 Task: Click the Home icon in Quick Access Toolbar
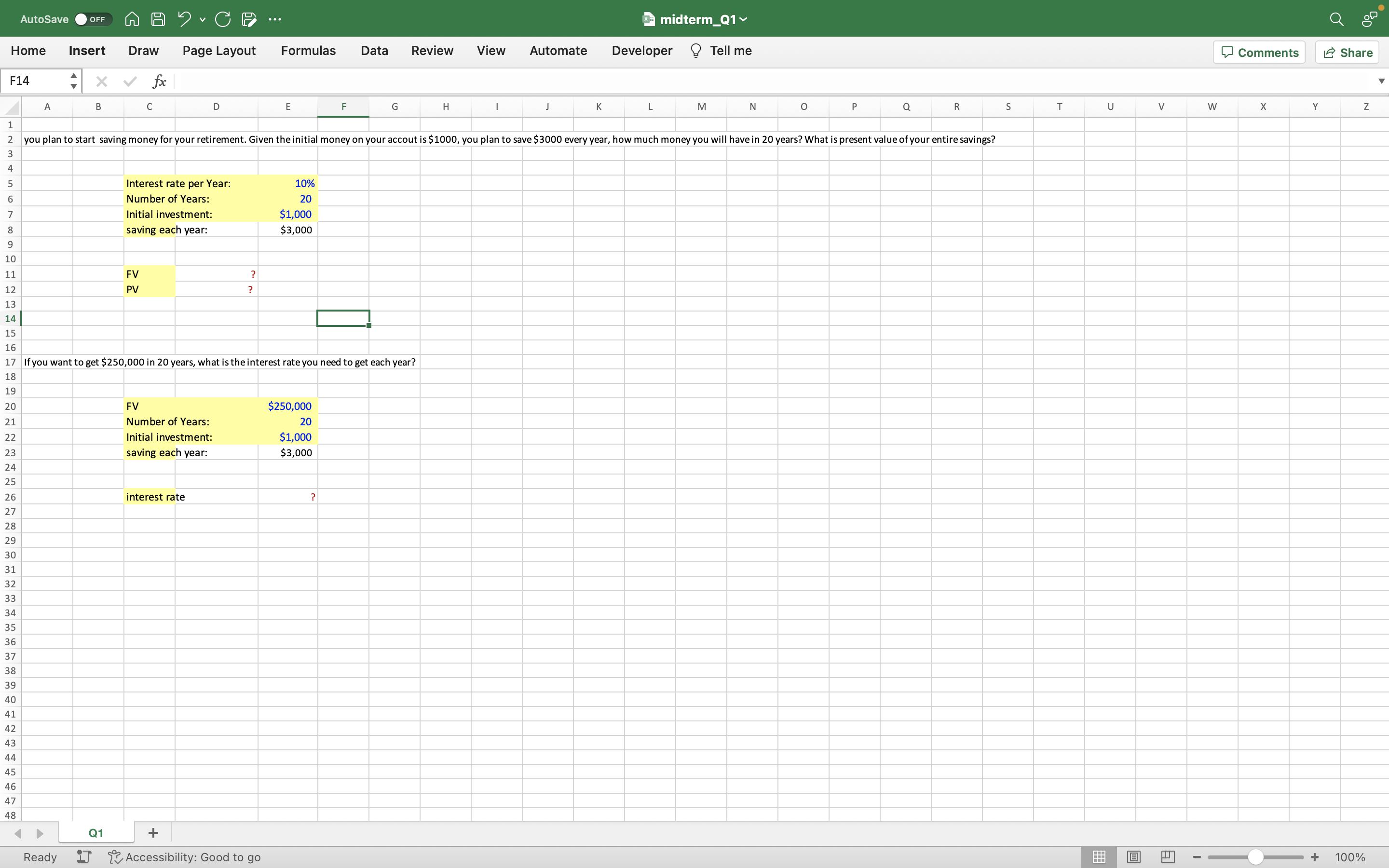coord(132,19)
